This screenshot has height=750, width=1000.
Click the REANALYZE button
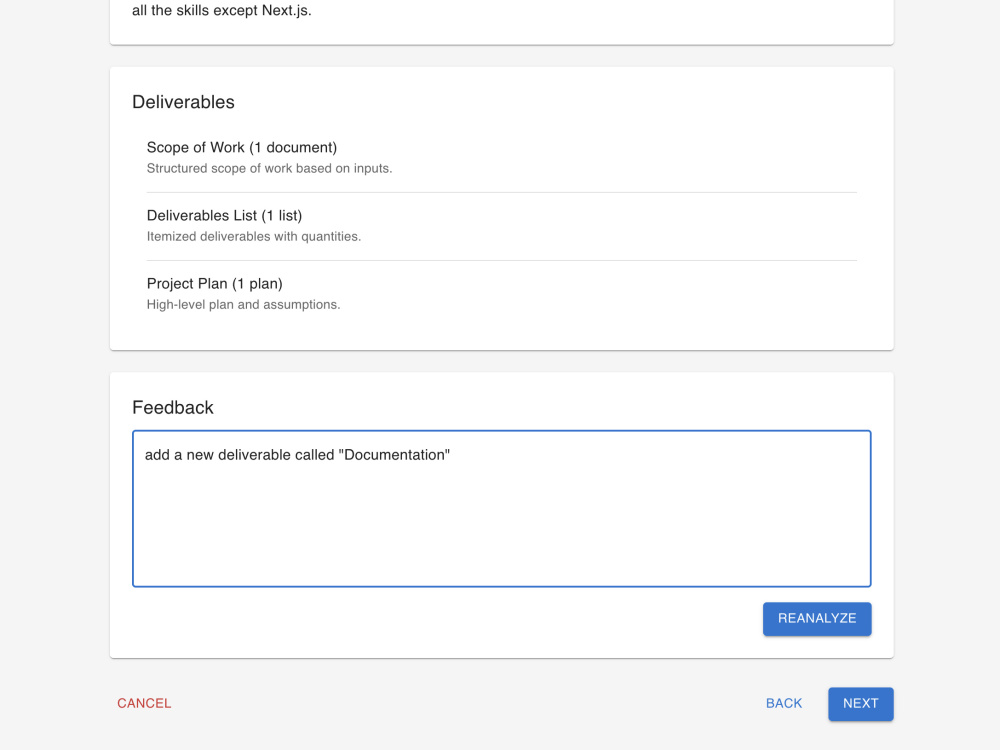click(816, 619)
